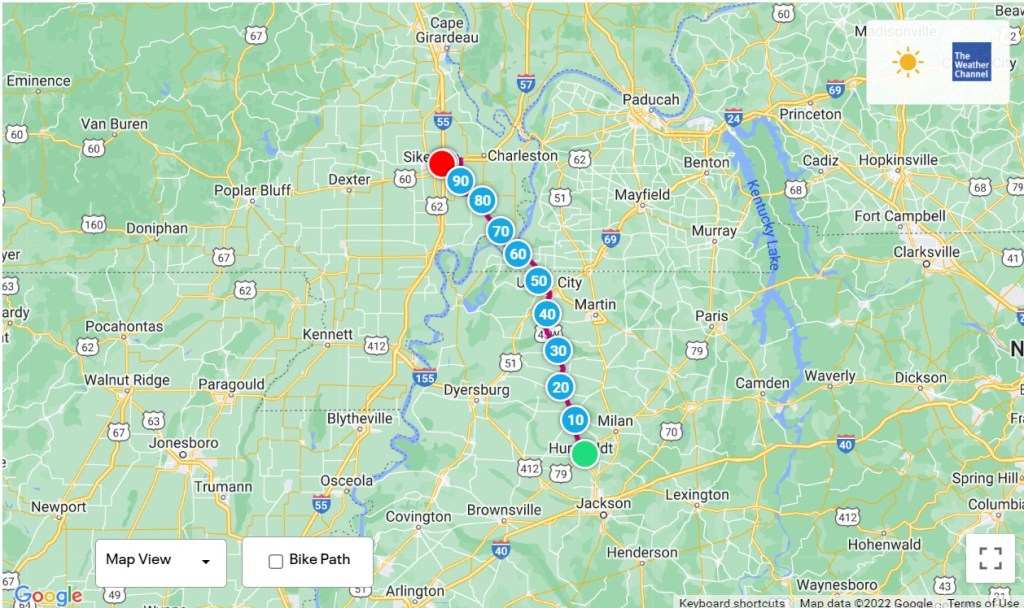Click the red end-point marker near Sikeston

tap(442, 163)
